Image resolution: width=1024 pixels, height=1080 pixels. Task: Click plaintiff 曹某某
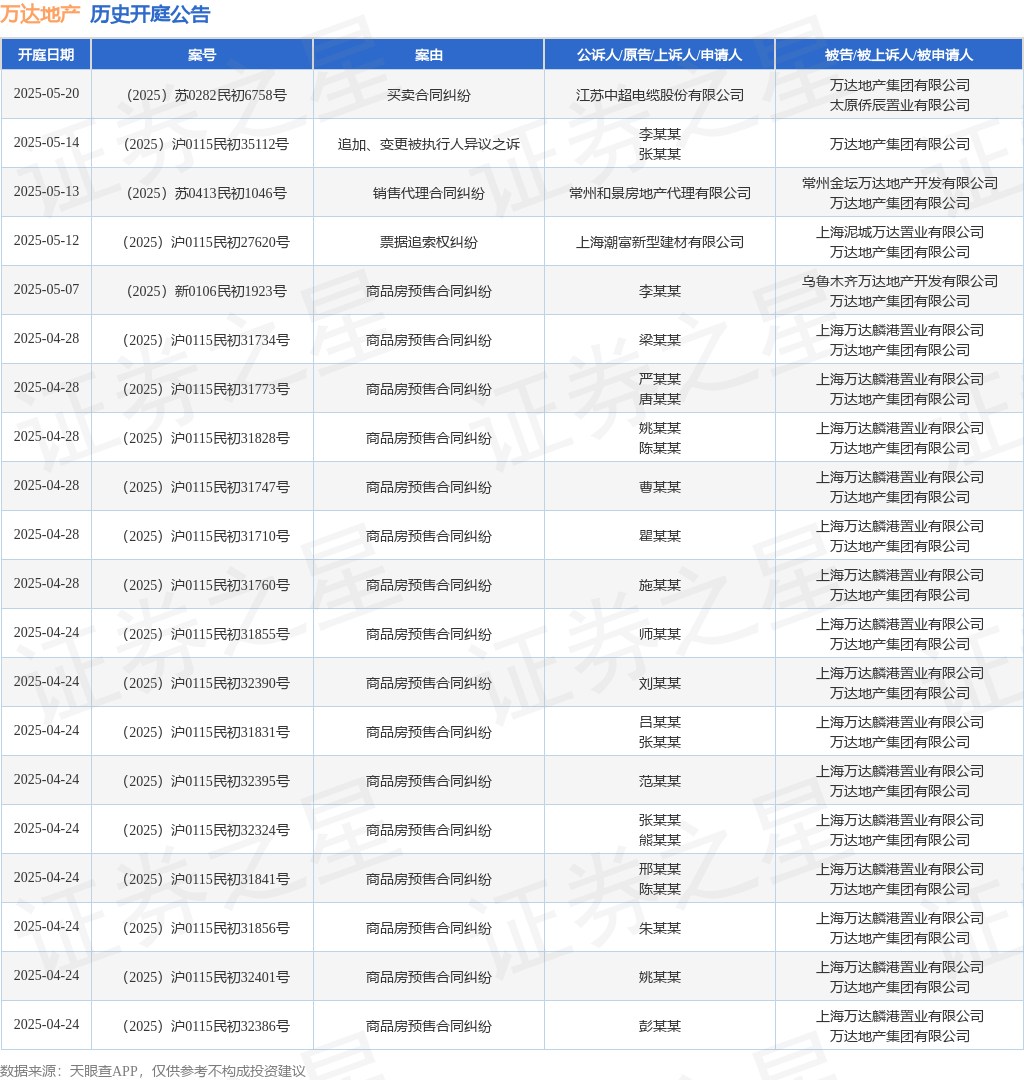pos(660,487)
